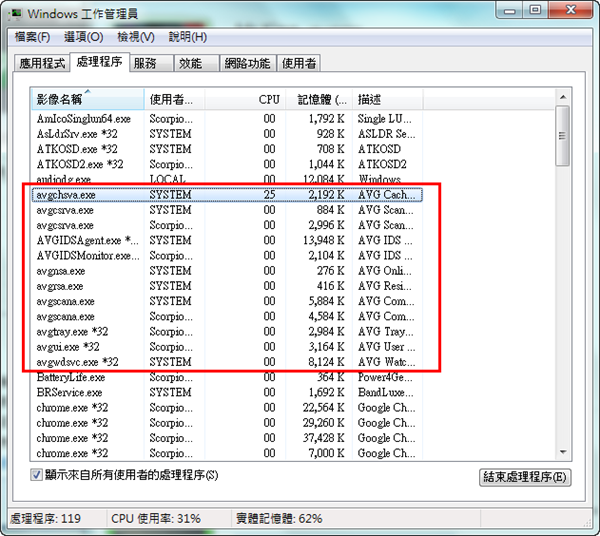The height and width of the screenshot is (536, 600).
Task: Select the 處理程序 tab
Action: pyautogui.click(x=99, y=62)
